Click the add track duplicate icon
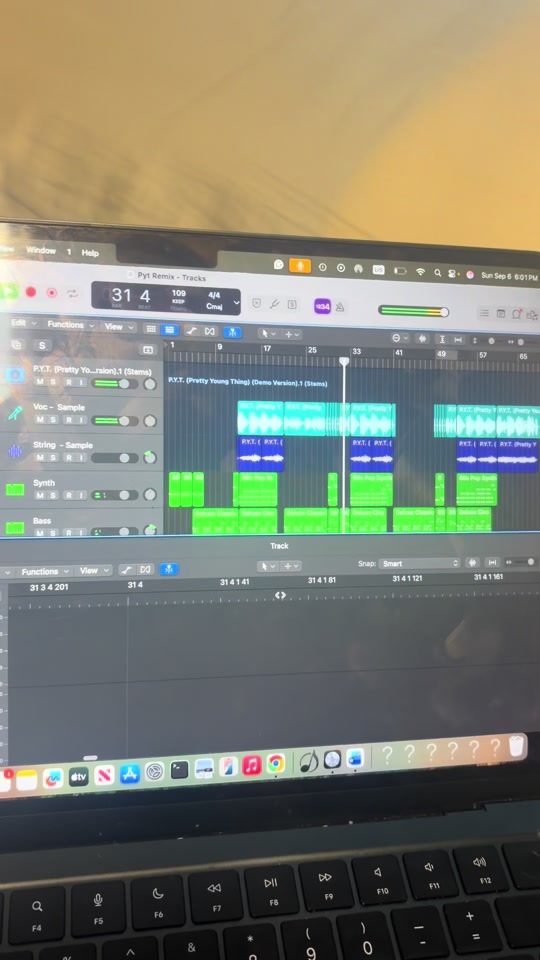The width and height of the screenshot is (540, 960). point(17,345)
